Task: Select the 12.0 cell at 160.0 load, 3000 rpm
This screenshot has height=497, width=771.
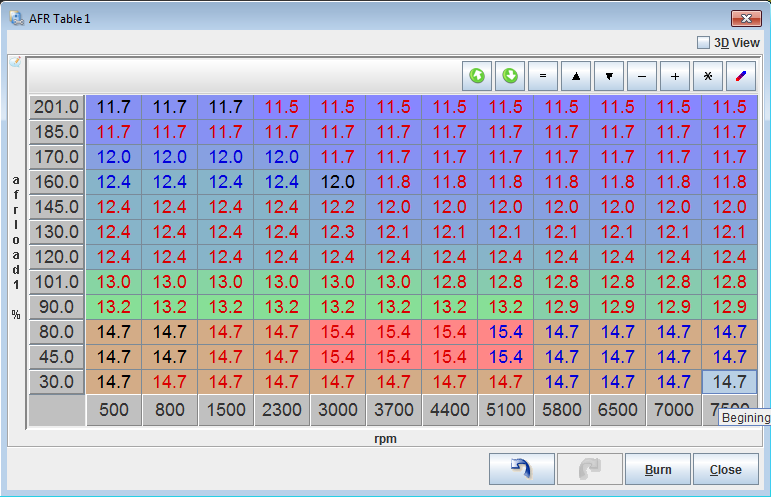Action: pyautogui.click(x=337, y=182)
